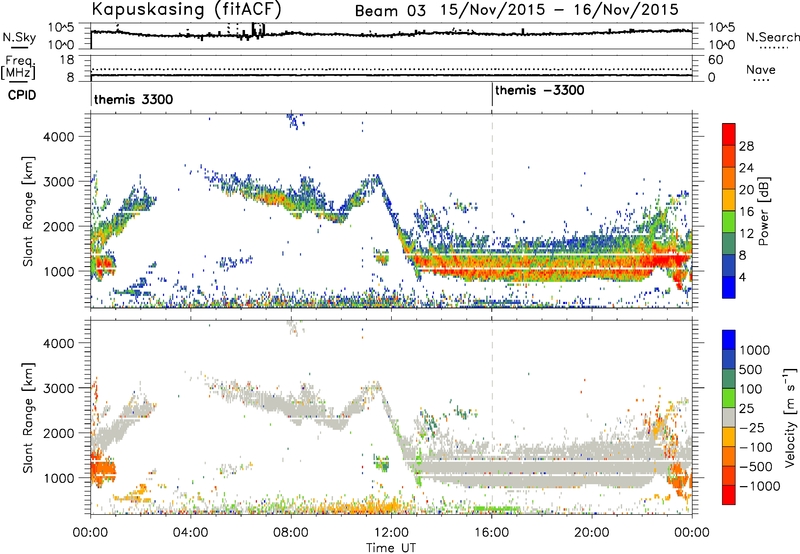Click the noise spike near 06:30 in sky noise plot
Screen dimensions: 800x554
coord(258,30)
